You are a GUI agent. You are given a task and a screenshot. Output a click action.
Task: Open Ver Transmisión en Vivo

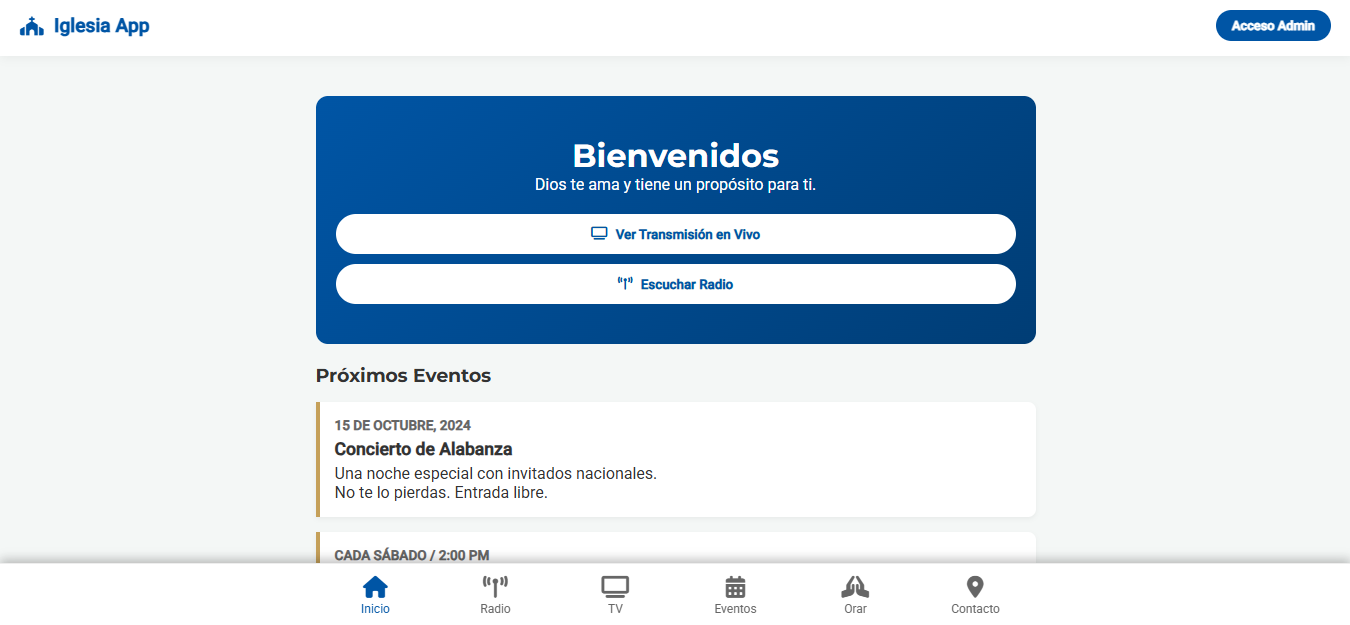(x=676, y=233)
